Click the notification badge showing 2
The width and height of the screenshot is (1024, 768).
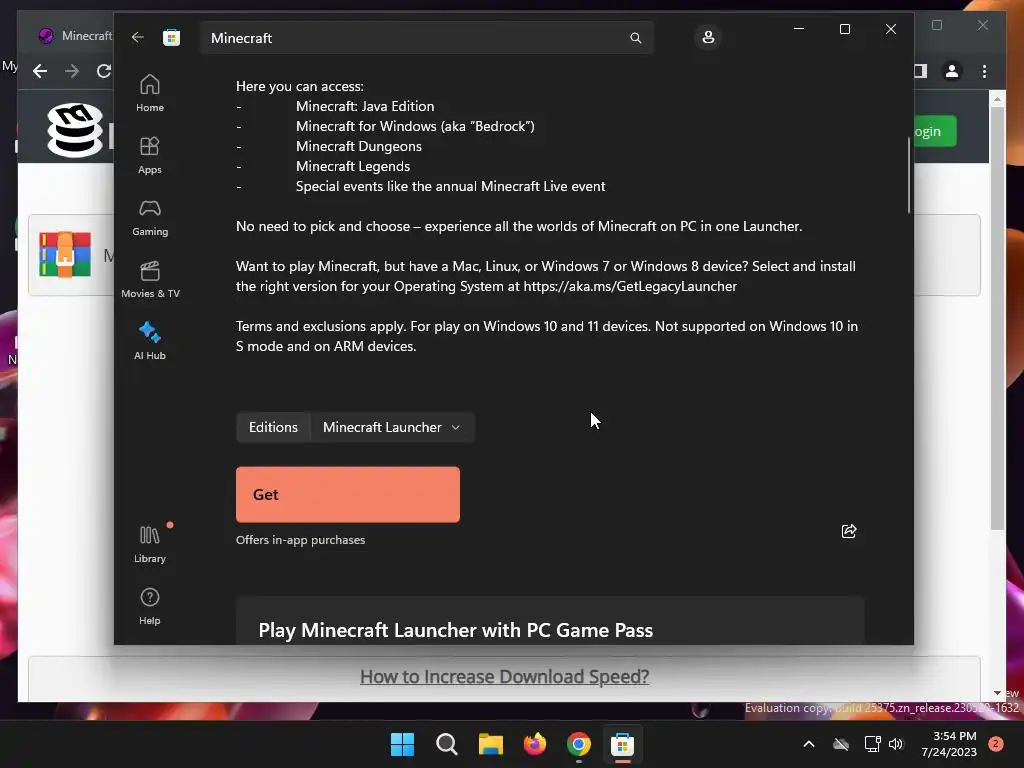point(995,744)
